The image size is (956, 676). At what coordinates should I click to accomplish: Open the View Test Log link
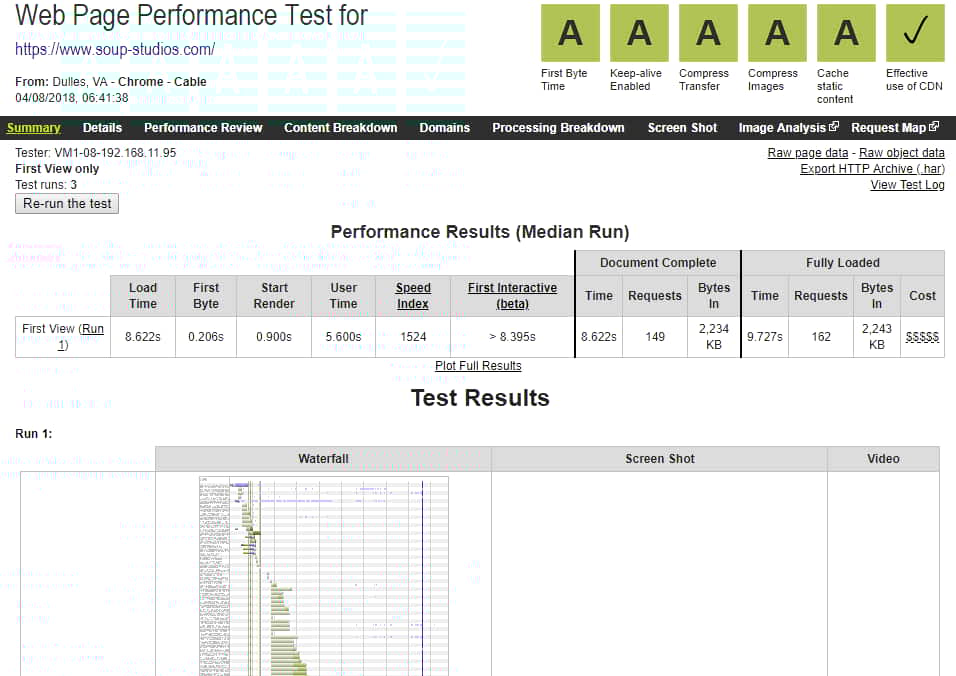pos(907,185)
